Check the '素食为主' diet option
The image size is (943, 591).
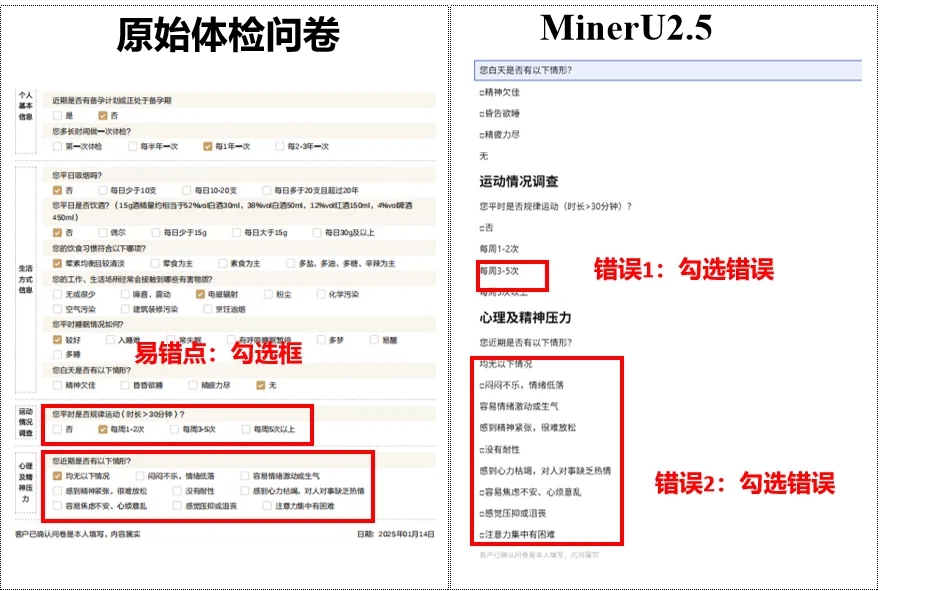tap(222, 263)
